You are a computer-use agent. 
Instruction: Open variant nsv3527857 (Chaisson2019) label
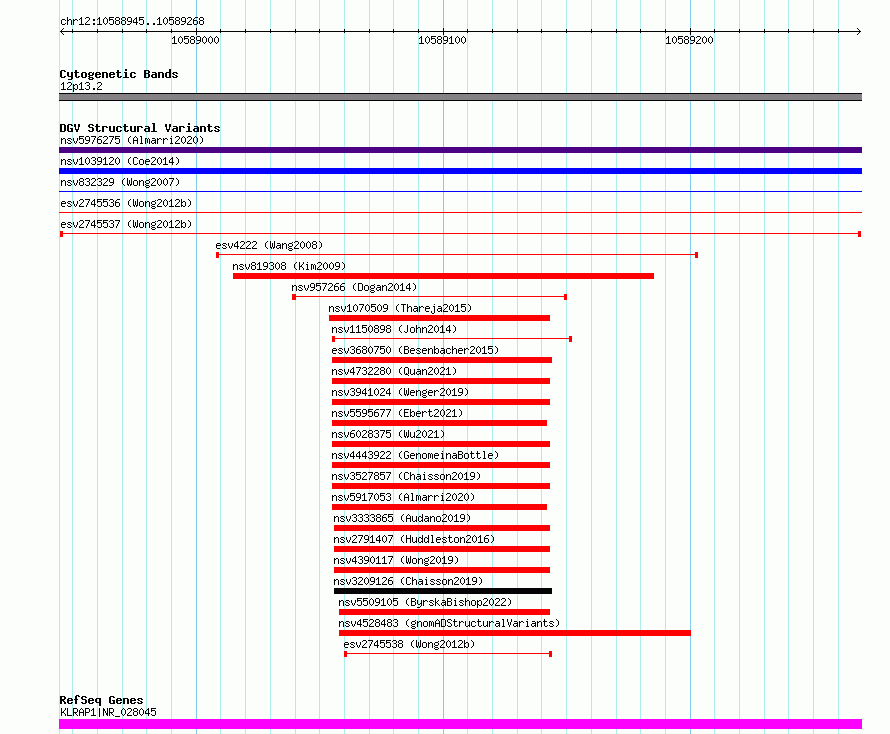point(406,476)
